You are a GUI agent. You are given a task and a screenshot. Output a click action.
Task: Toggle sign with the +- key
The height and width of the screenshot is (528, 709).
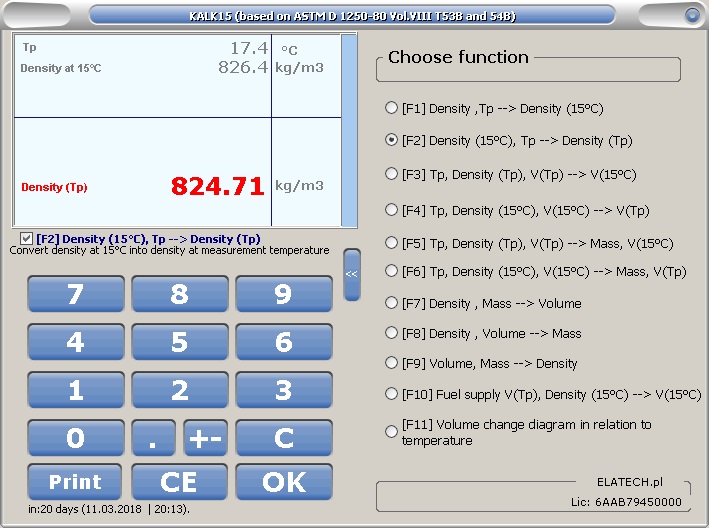pyautogui.click(x=206, y=438)
